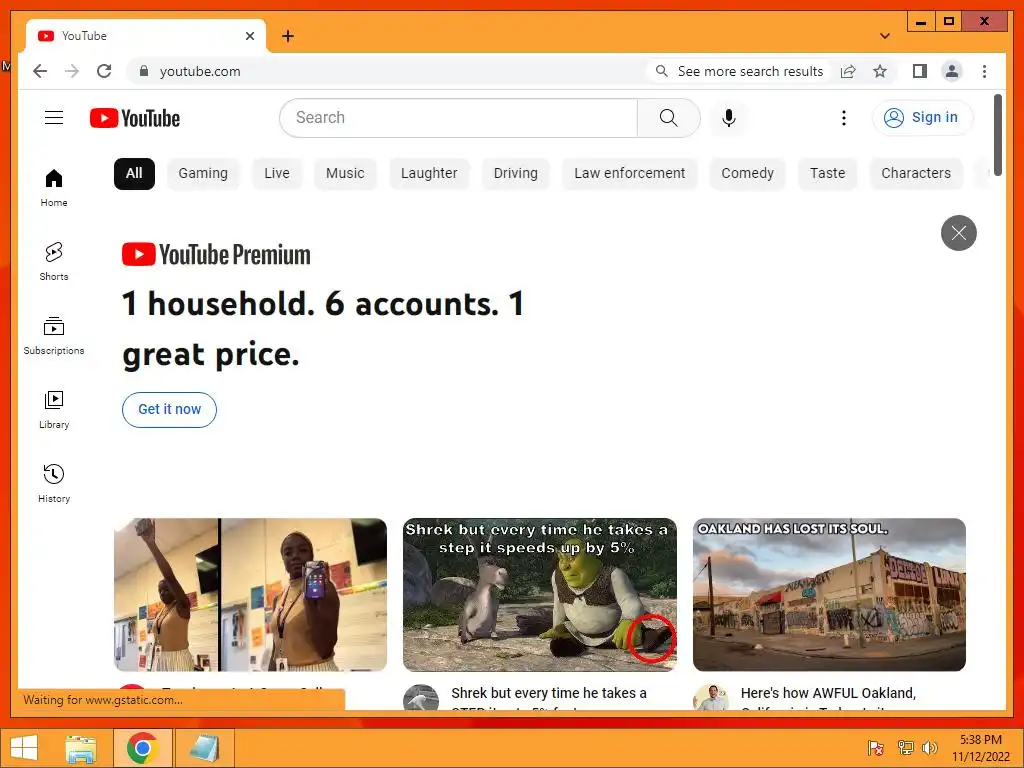
Task: Focus the YouTube Search field
Action: coord(458,118)
